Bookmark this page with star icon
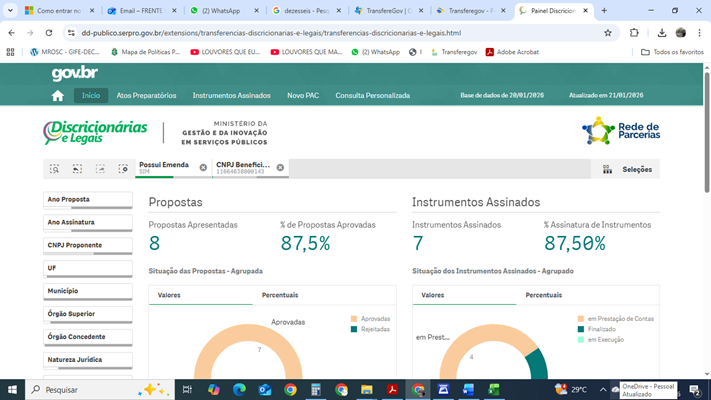The image size is (711, 400). [x=607, y=33]
